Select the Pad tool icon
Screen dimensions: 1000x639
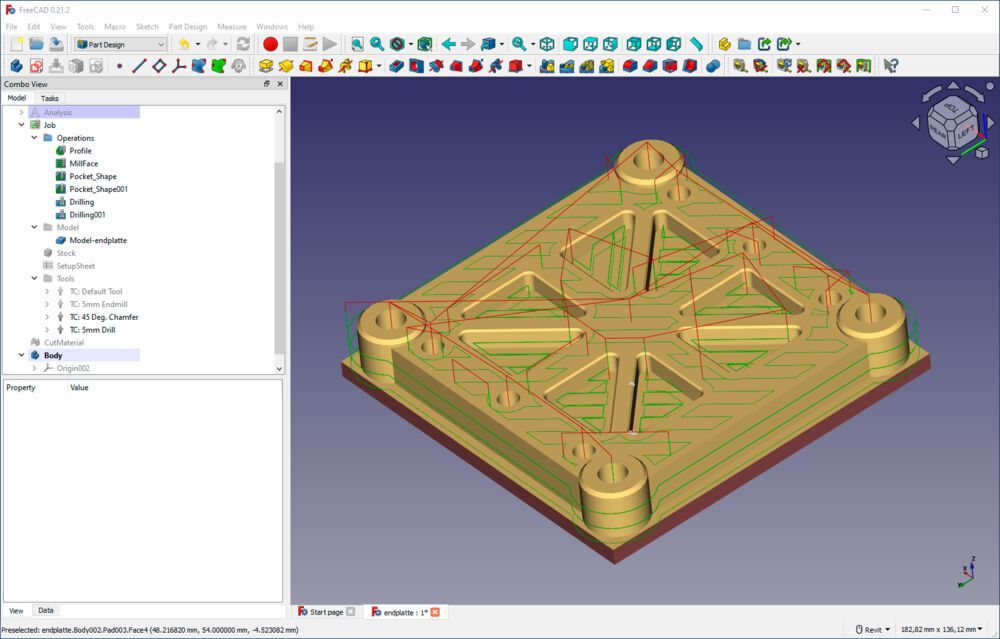point(266,65)
